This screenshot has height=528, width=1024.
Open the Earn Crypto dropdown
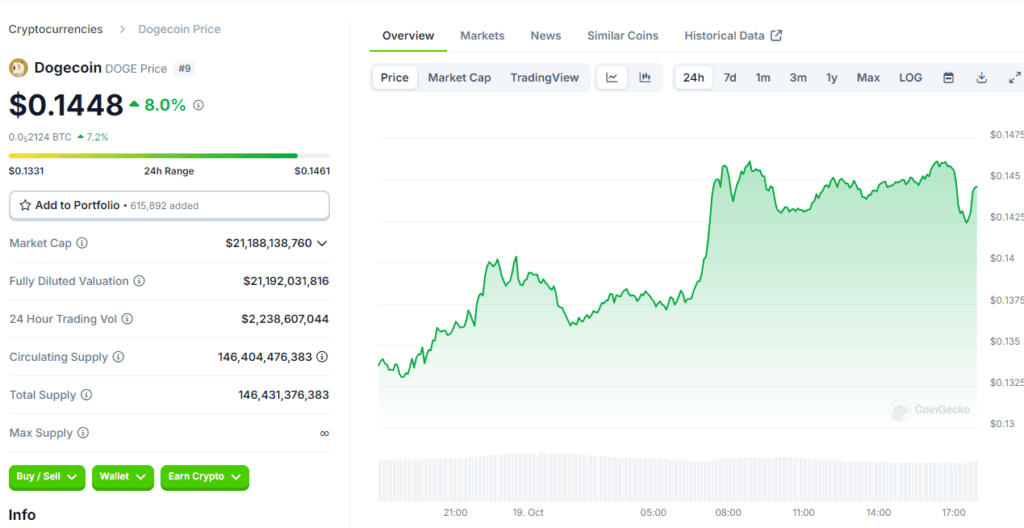click(x=204, y=477)
